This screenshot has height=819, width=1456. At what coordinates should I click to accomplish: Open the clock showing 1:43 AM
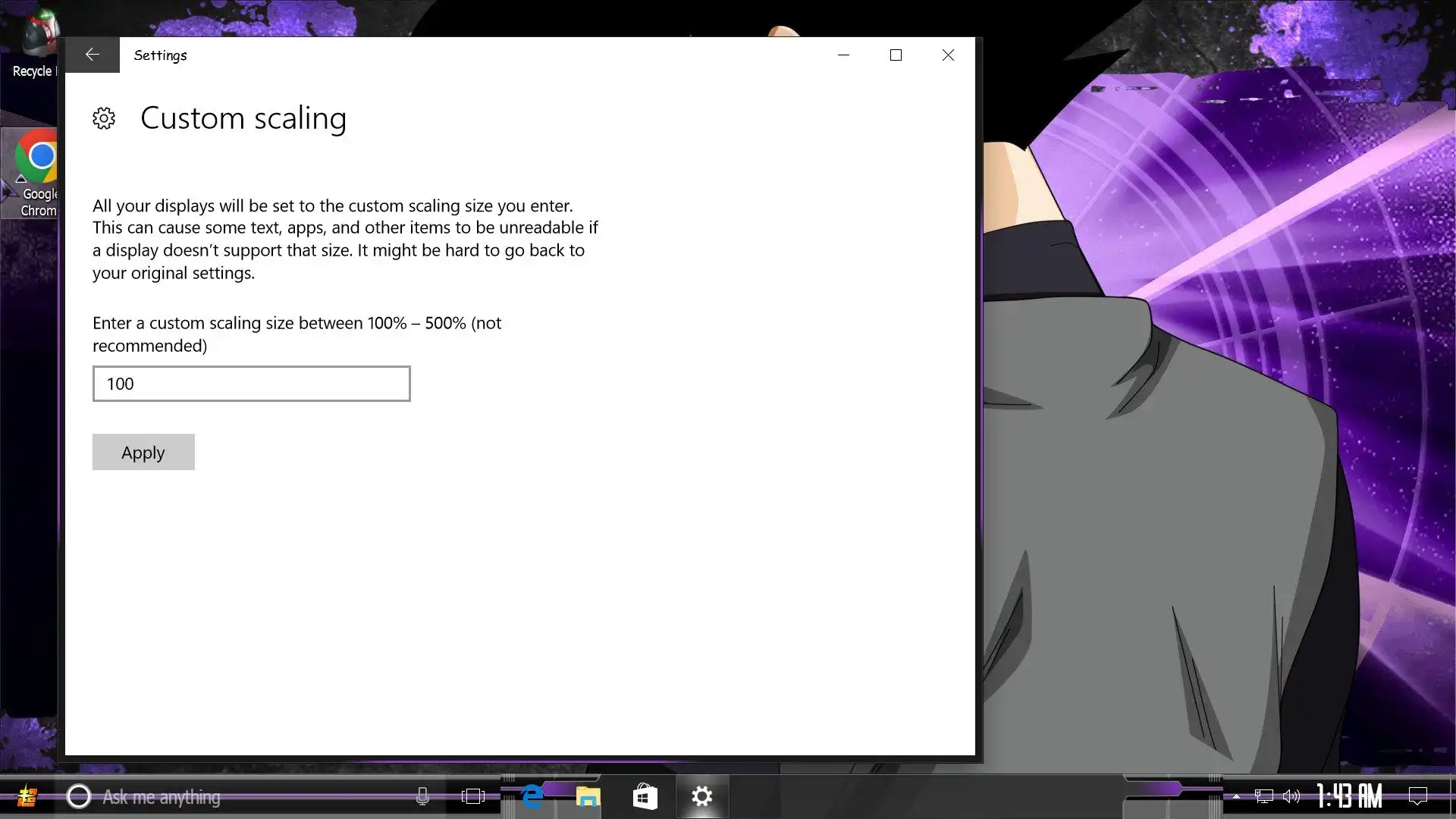click(1349, 796)
